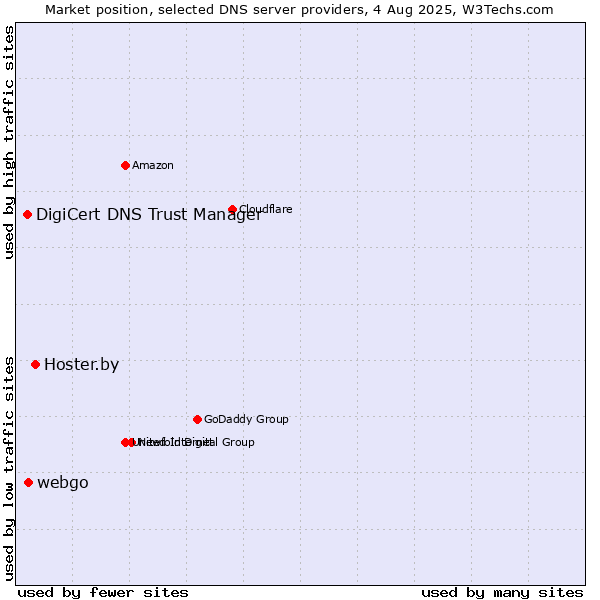Click the 'used by many sites' axis label

click(502, 593)
